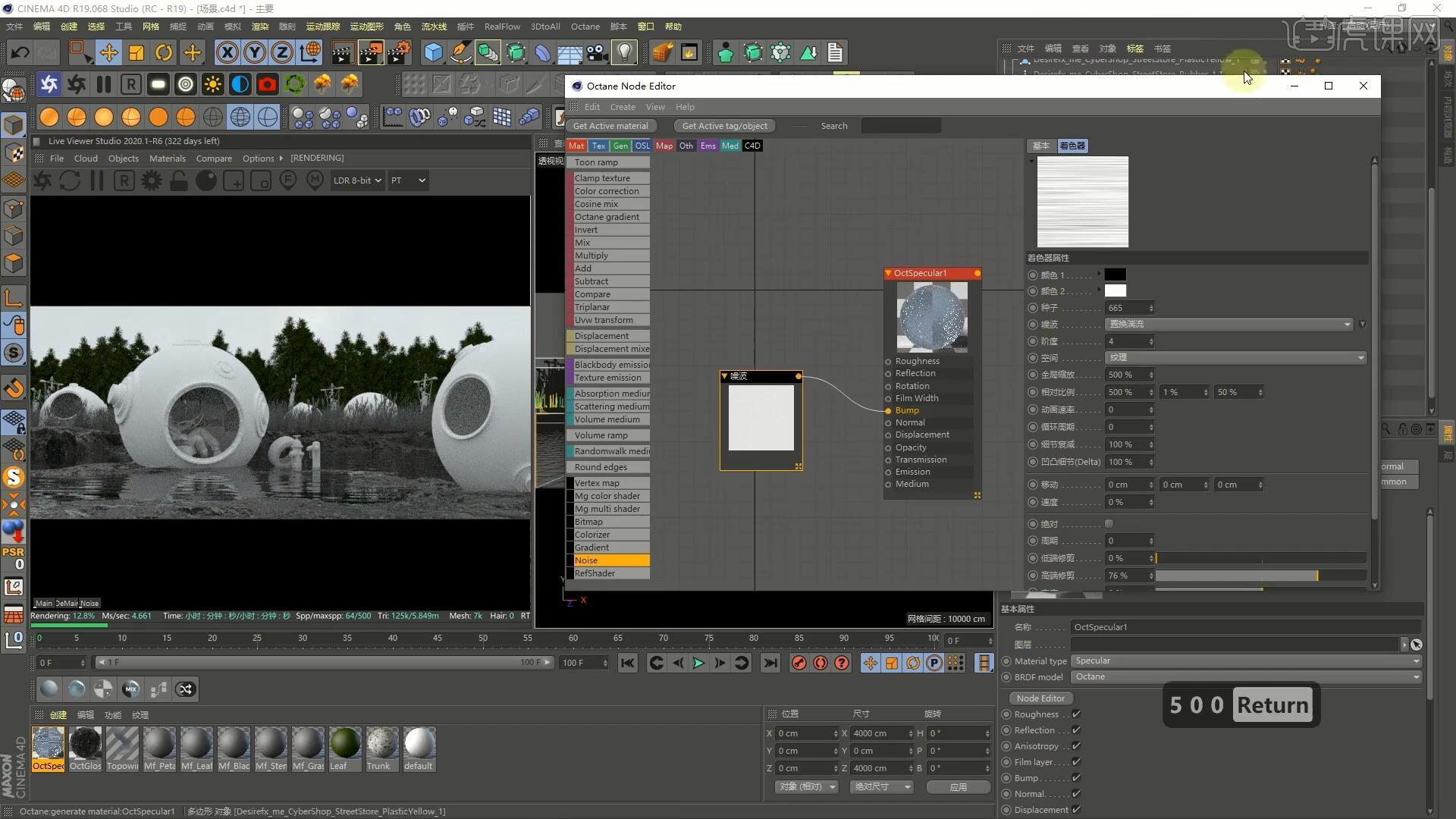Image resolution: width=1456 pixels, height=819 pixels.
Task: Toggle the Normal channel checkbox
Action: (x=1076, y=794)
